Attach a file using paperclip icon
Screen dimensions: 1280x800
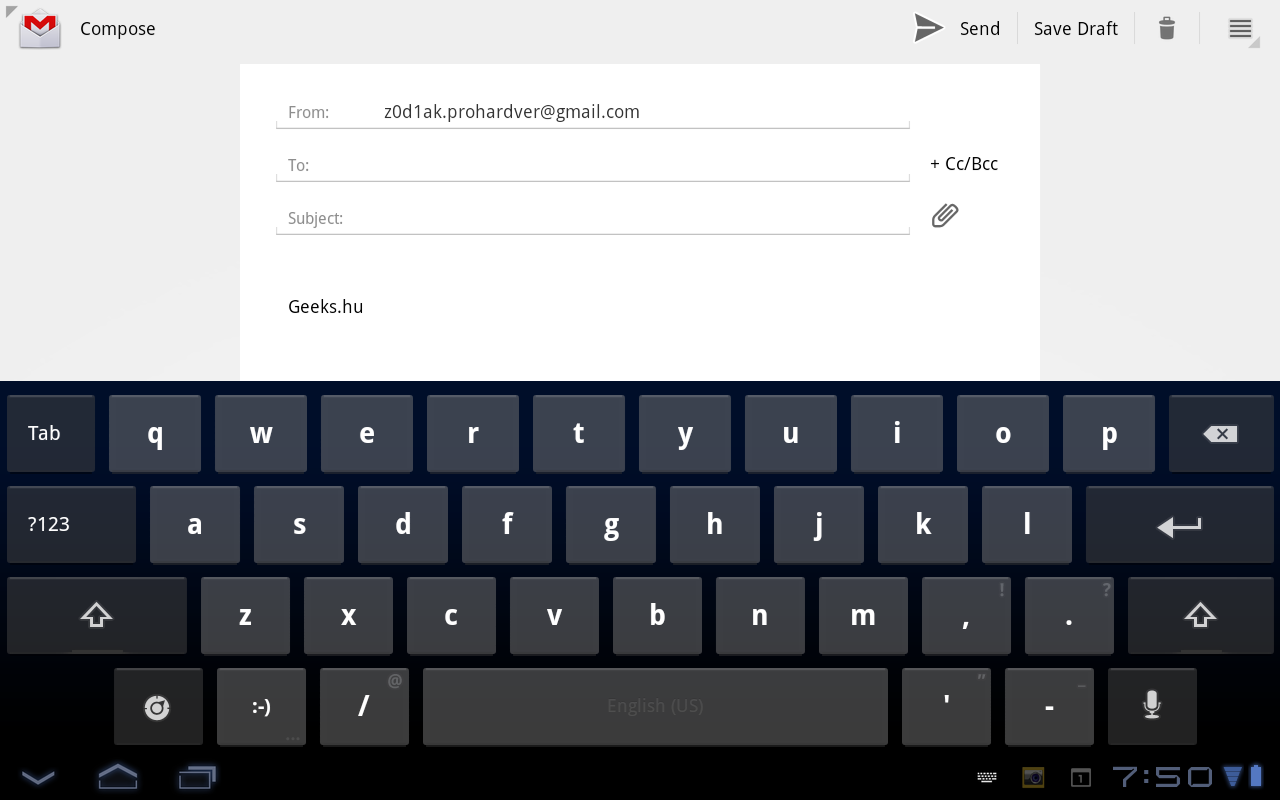(x=945, y=215)
